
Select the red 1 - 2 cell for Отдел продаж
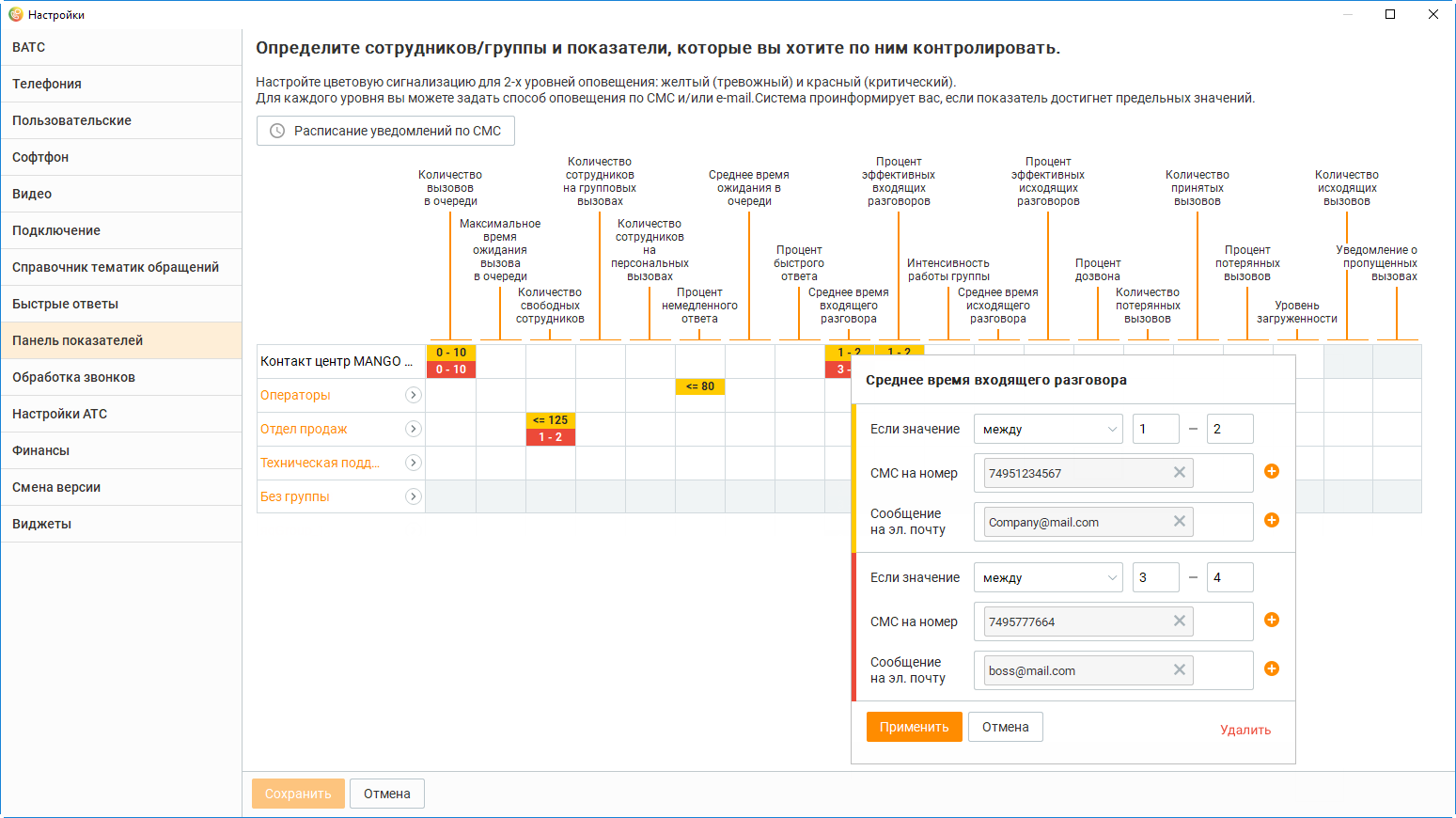click(551, 437)
